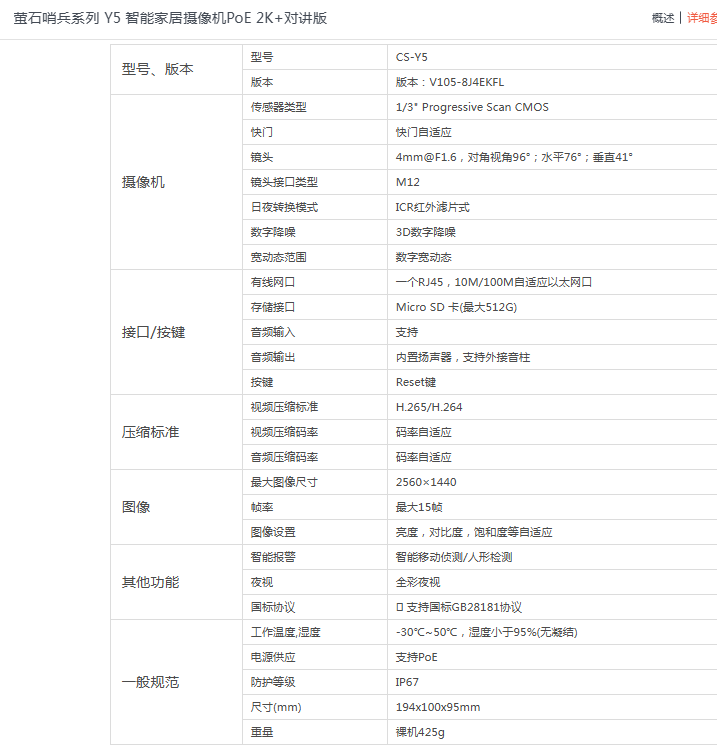The height and width of the screenshot is (746, 717).
Task: Open the 详细参数 tab link
Action: pyautogui.click(x=702, y=18)
